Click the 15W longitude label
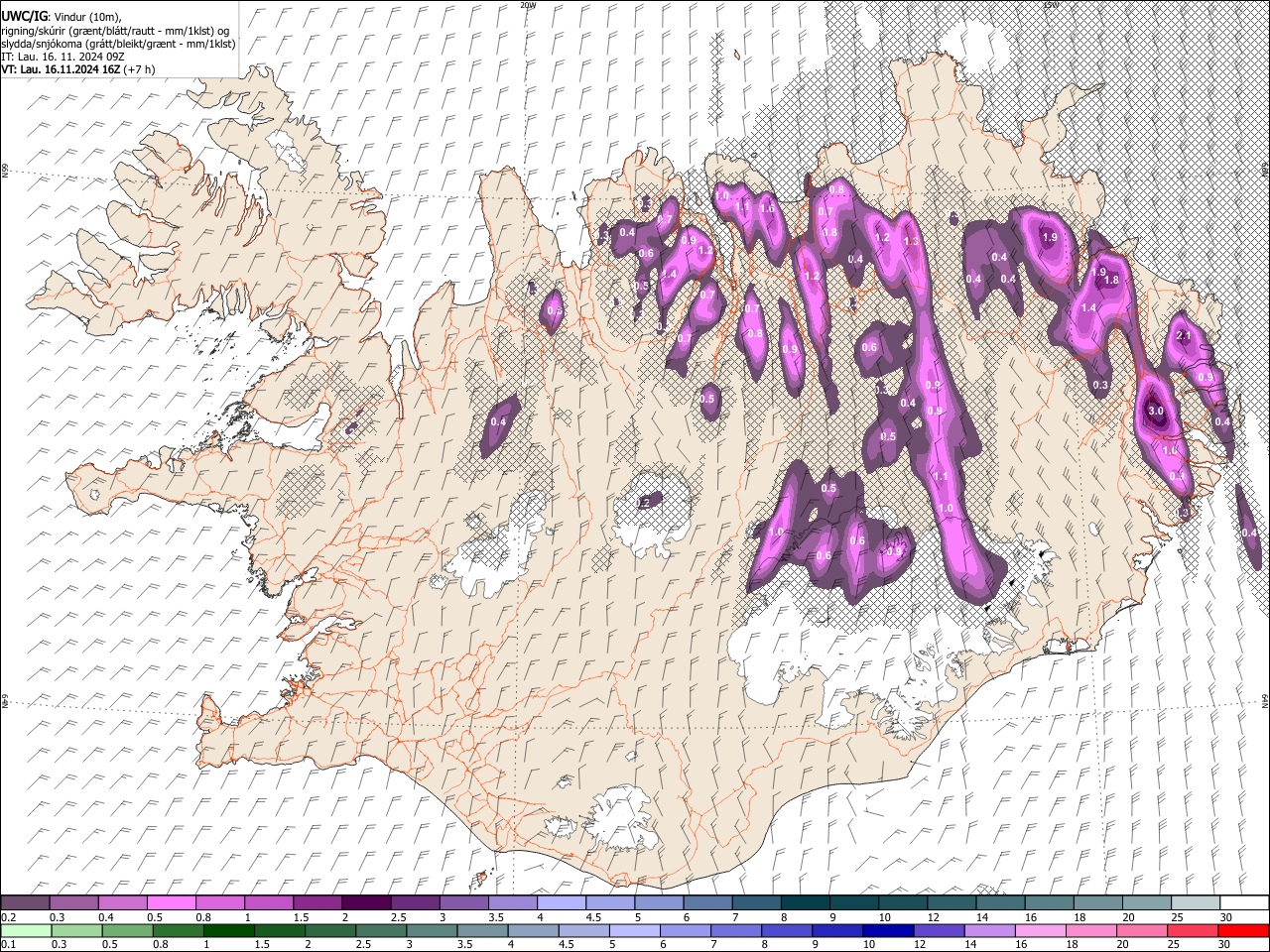Image resolution: width=1270 pixels, height=952 pixels. click(1051, 5)
